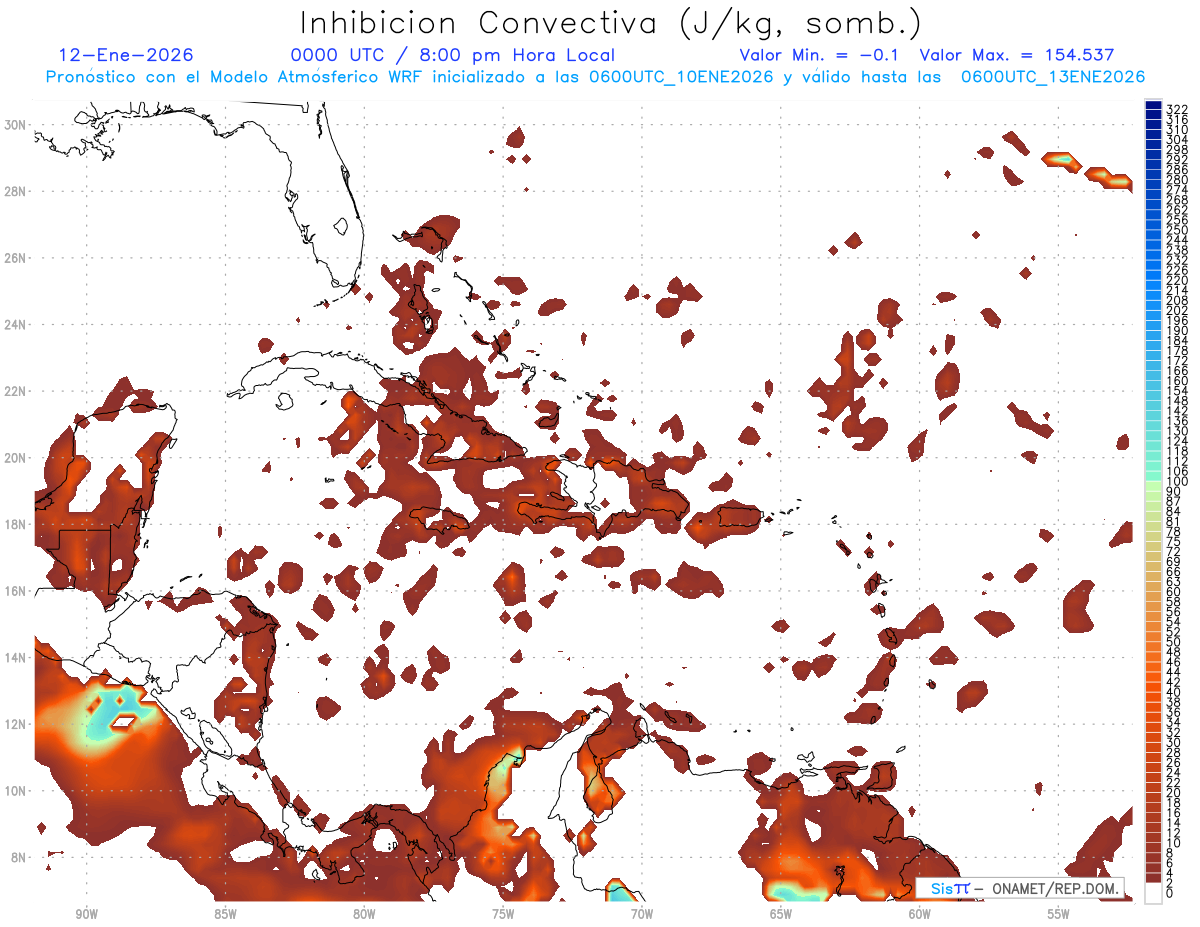Click the 80W longitude label

[x=364, y=914]
